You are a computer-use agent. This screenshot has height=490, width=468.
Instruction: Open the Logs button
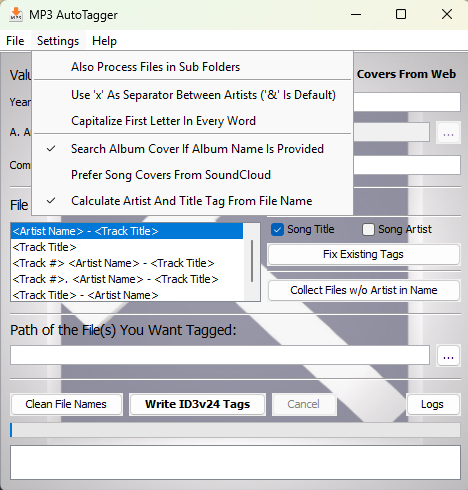point(433,404)
